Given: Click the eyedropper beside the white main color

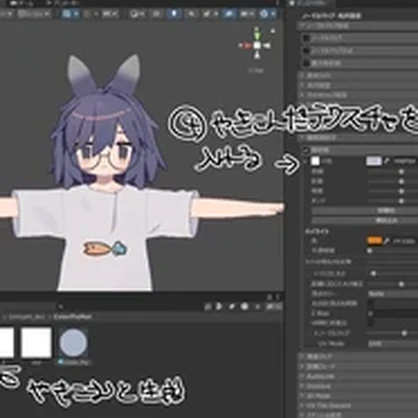Looking at the screenshot, I should tap(387, 161).
